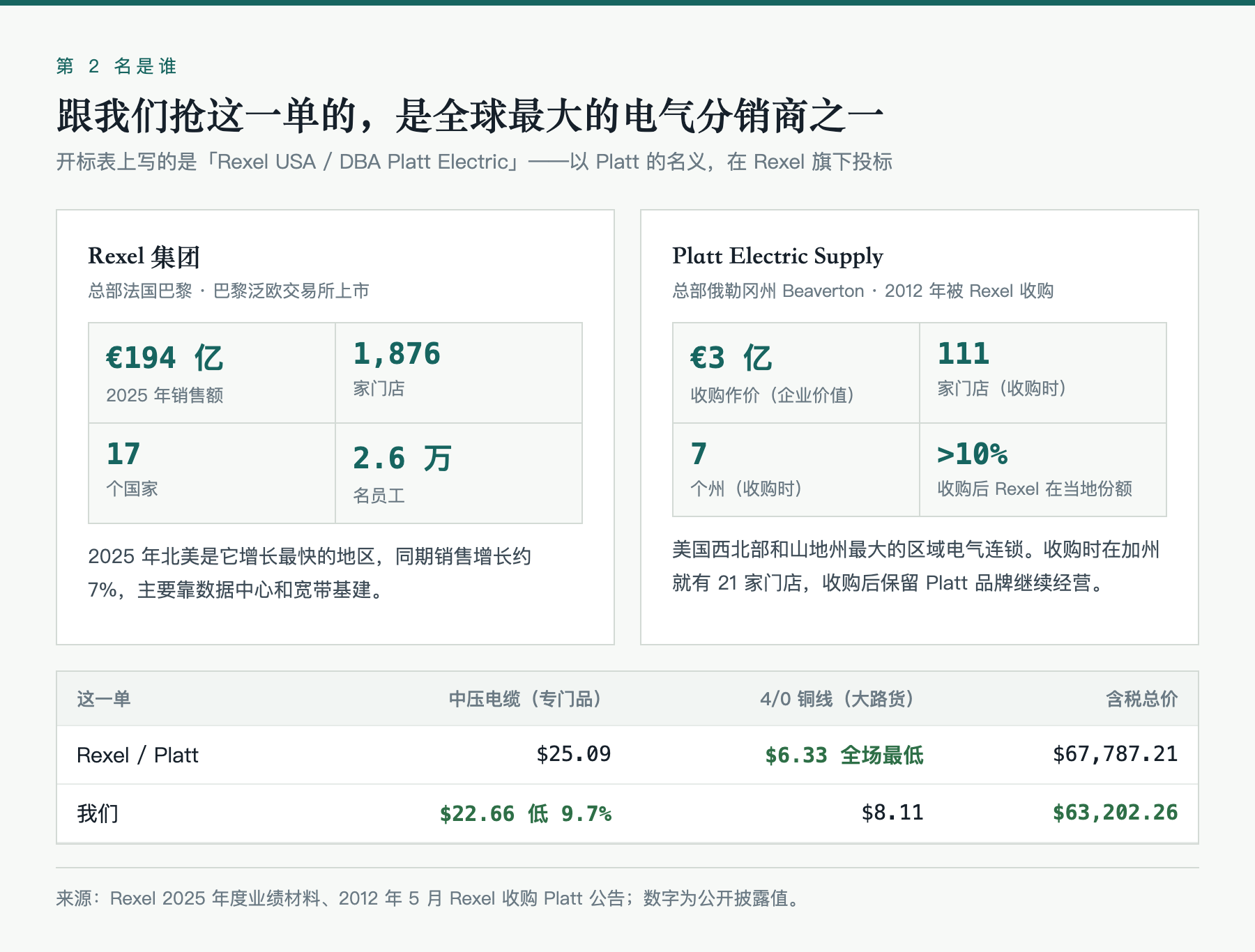The image size is (1255, 952).
Task: Click the '名员工' label
Action: pyautogui.click(x=379, y=496)
